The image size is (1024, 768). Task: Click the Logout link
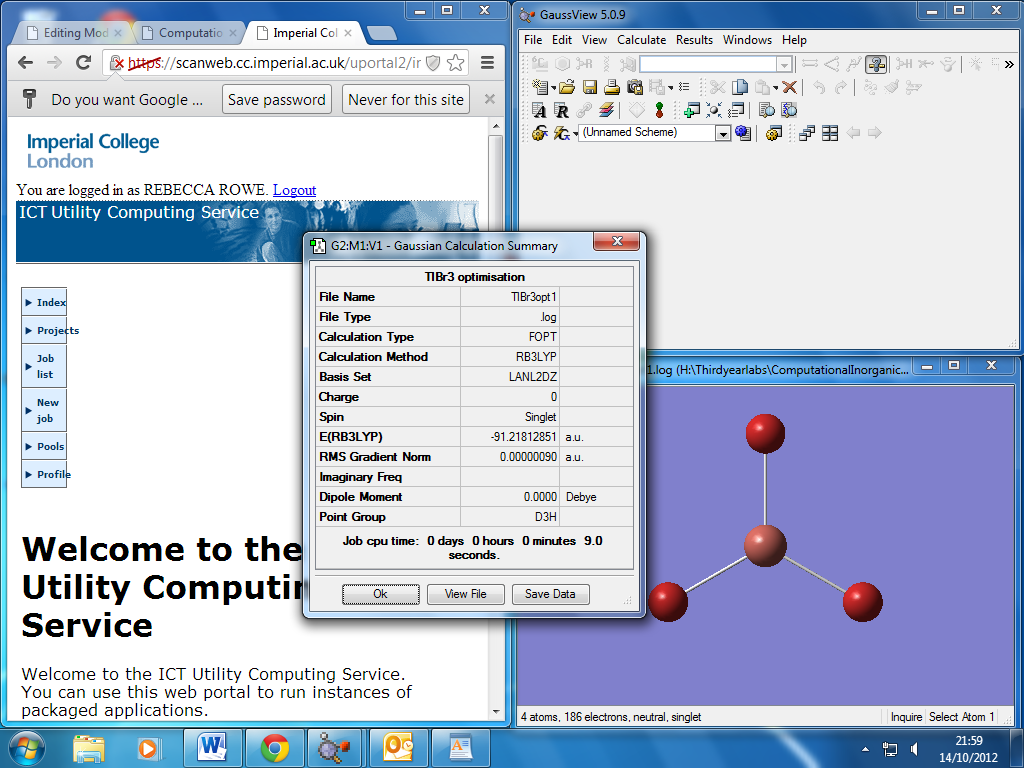point(294,190)
